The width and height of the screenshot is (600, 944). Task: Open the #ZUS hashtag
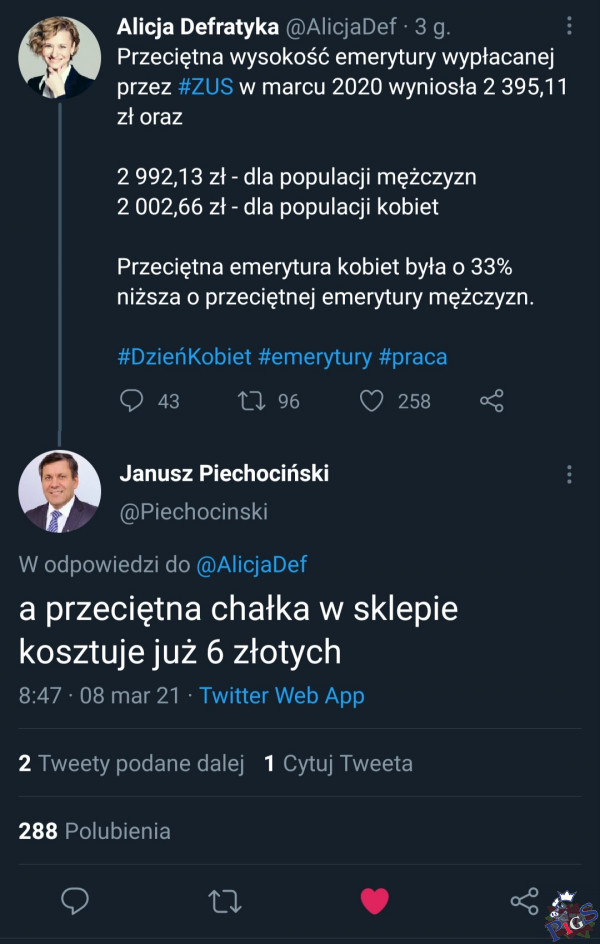(x=206, y=87)
